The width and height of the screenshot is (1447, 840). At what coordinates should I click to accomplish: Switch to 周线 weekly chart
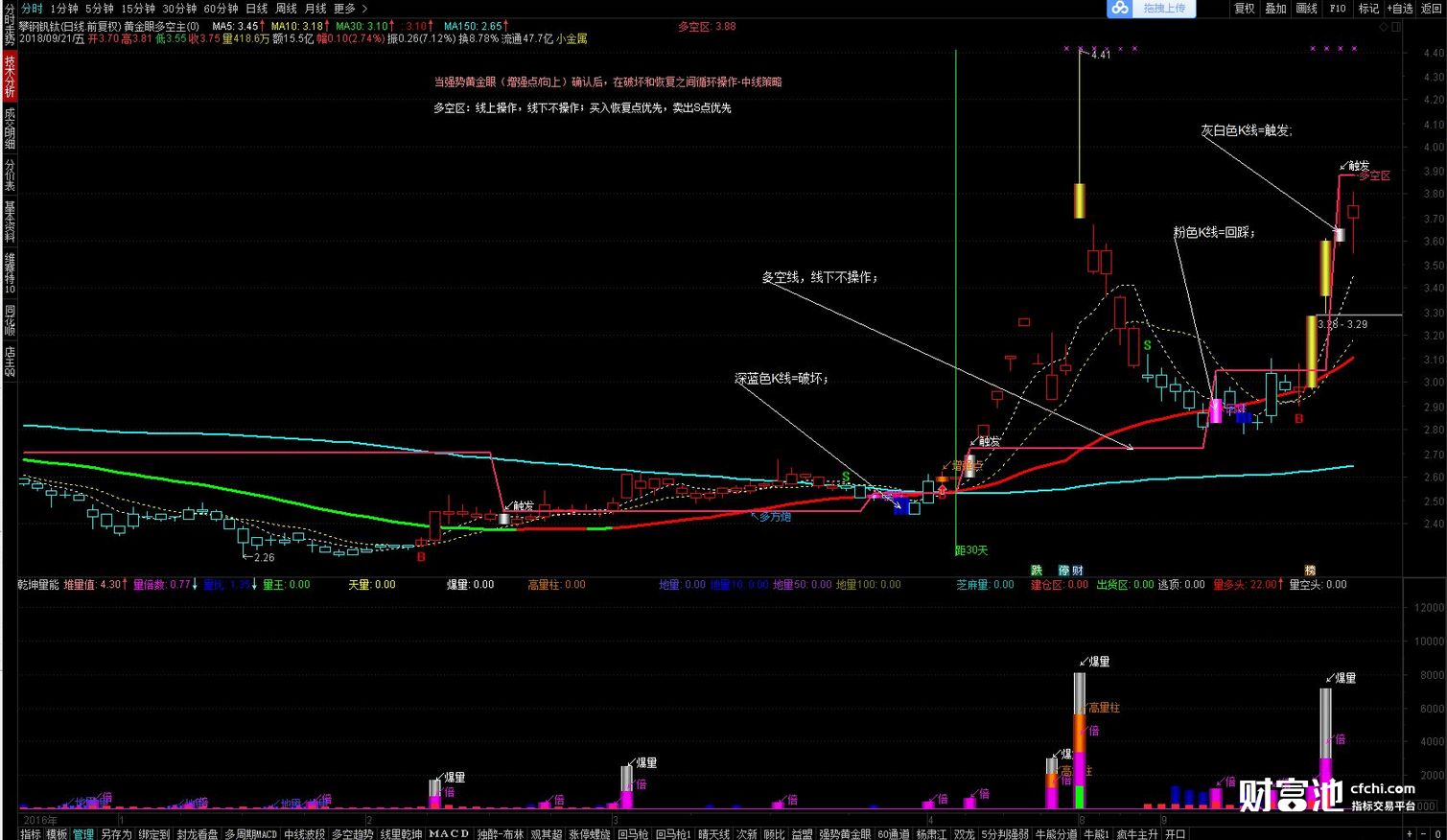point(286,9)
